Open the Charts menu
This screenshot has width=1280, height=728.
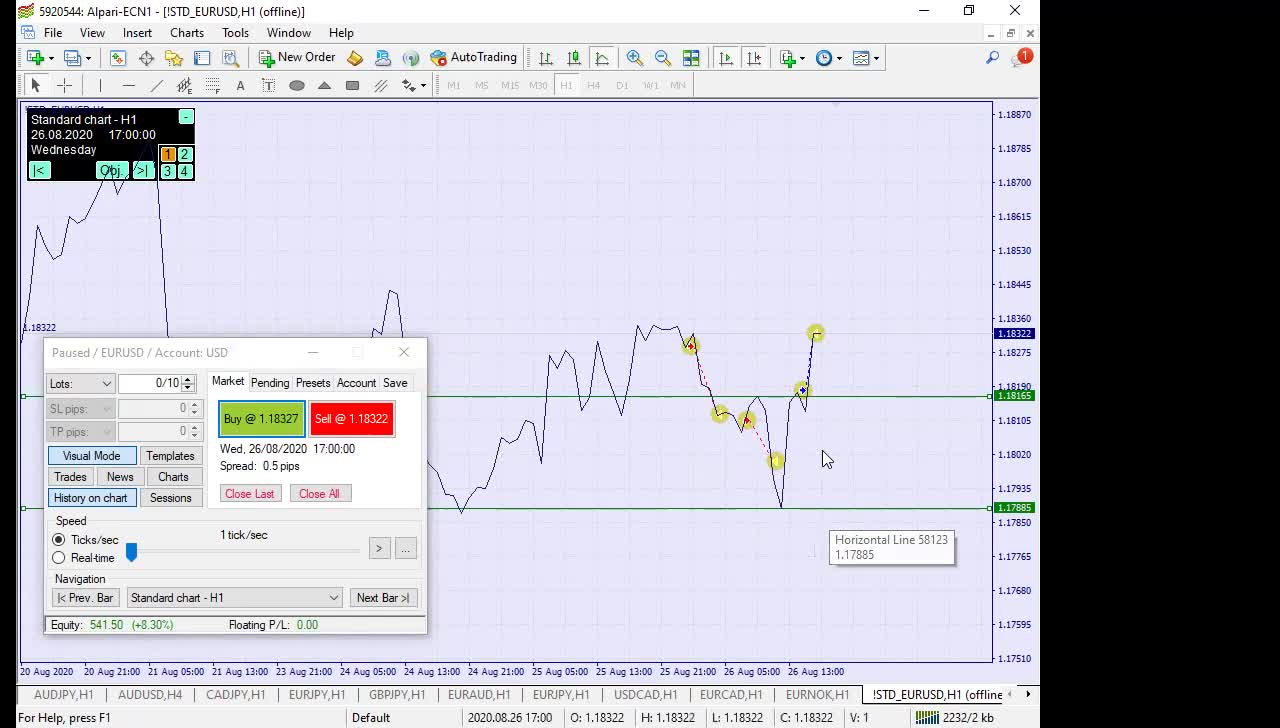(x=187, y=33)
